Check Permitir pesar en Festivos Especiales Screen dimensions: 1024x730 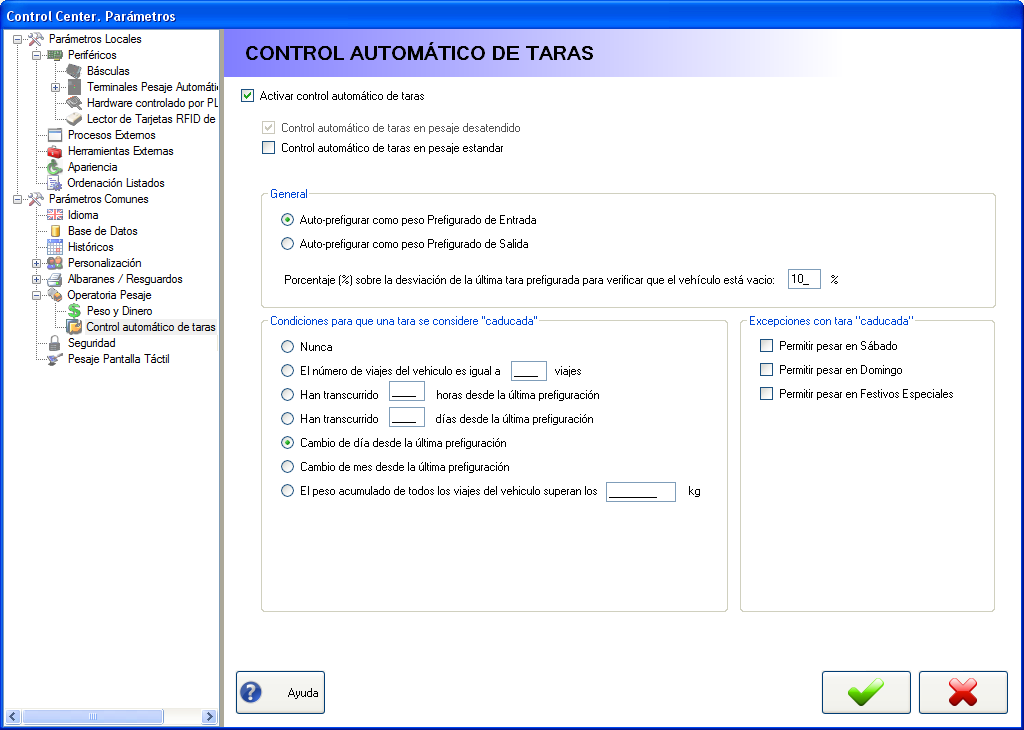767,394
